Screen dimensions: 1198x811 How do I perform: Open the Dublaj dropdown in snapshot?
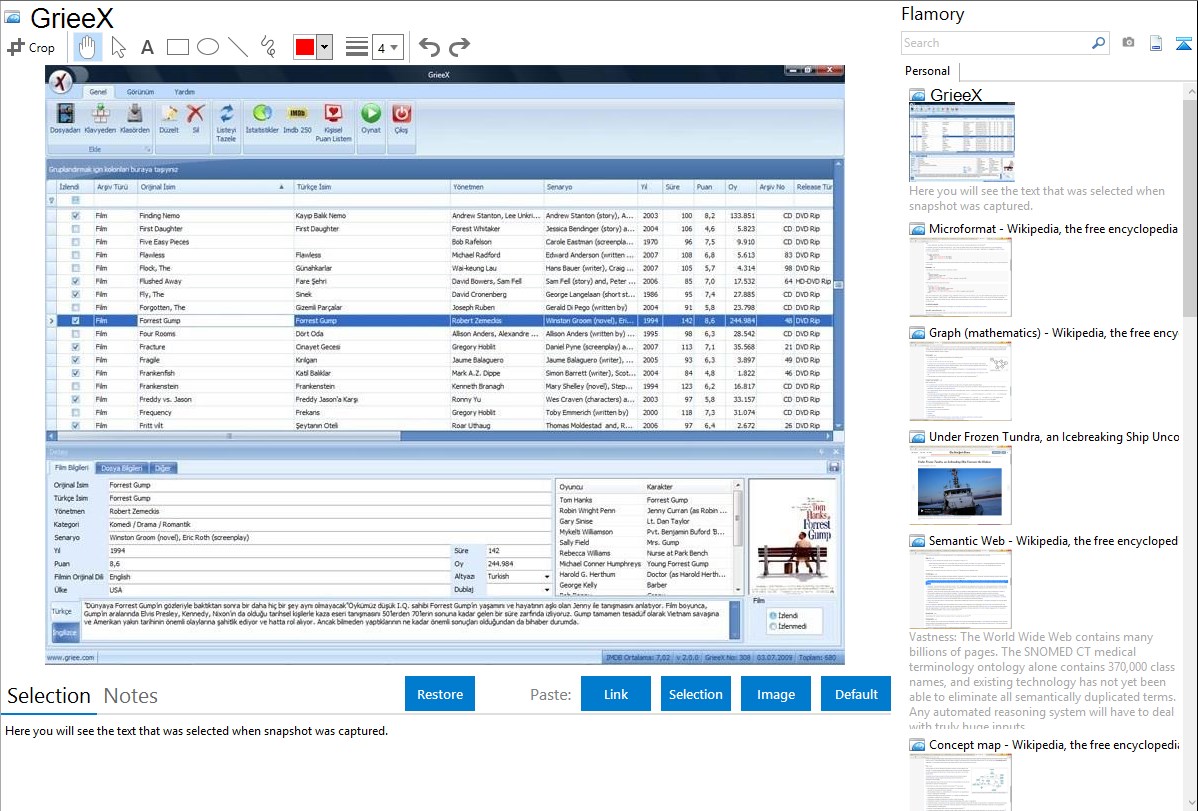pos(546,589)
